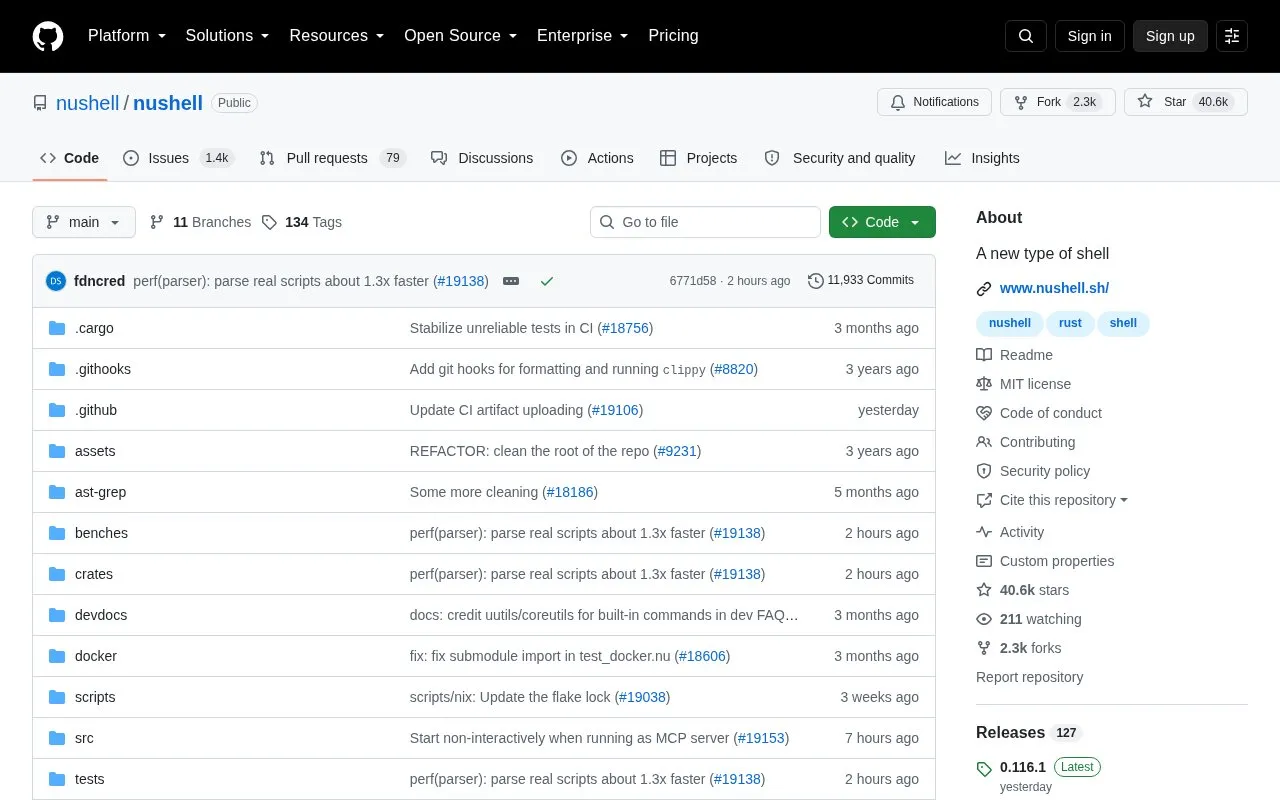This screenshot has height=800, width=1280.
Task: Star the nushell repository
Action: (x=1186, y=102)
